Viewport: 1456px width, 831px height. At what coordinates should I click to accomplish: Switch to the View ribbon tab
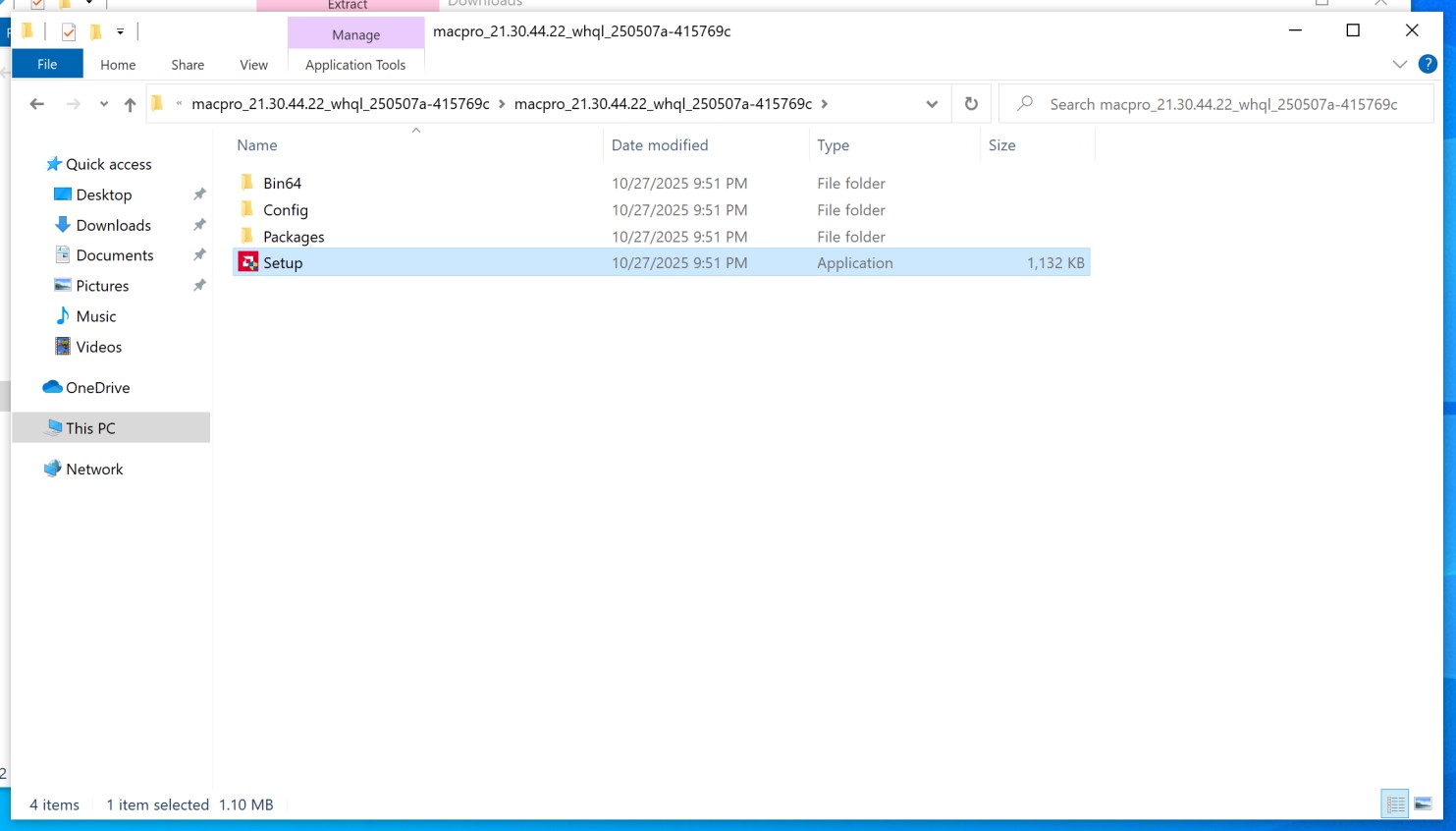point(253,64)
